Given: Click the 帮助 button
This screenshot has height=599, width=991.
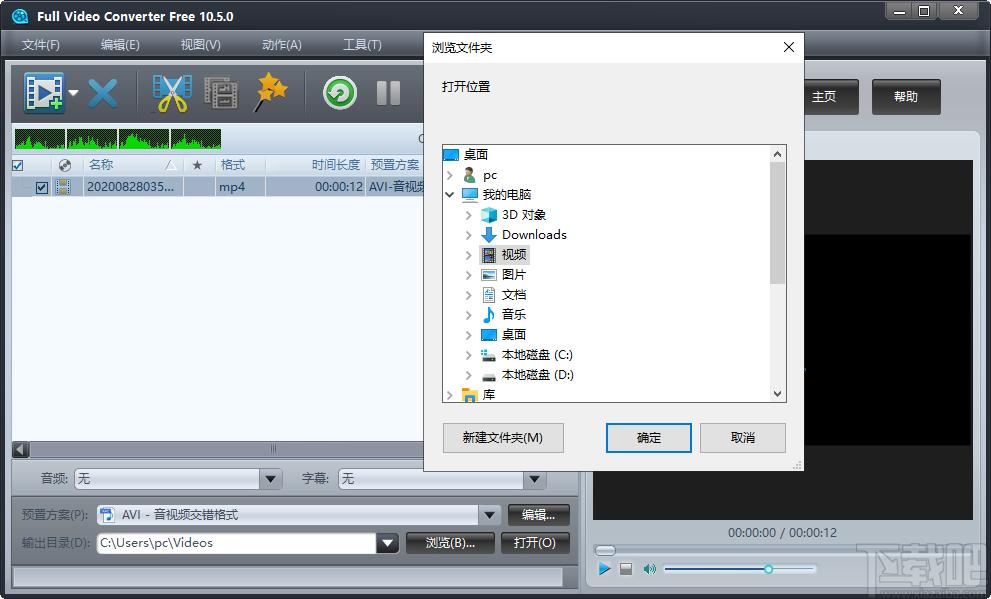Looking at the screenshot, I should point(906,97).
